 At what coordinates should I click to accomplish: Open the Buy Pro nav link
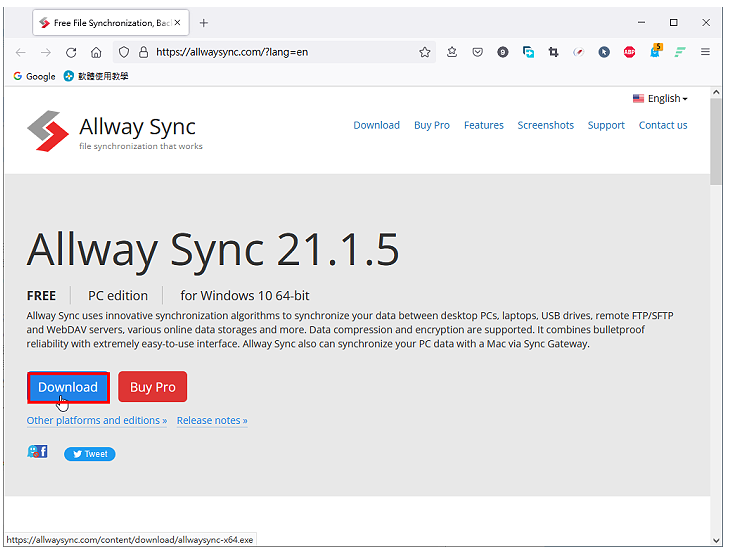[x=432, y=126]
